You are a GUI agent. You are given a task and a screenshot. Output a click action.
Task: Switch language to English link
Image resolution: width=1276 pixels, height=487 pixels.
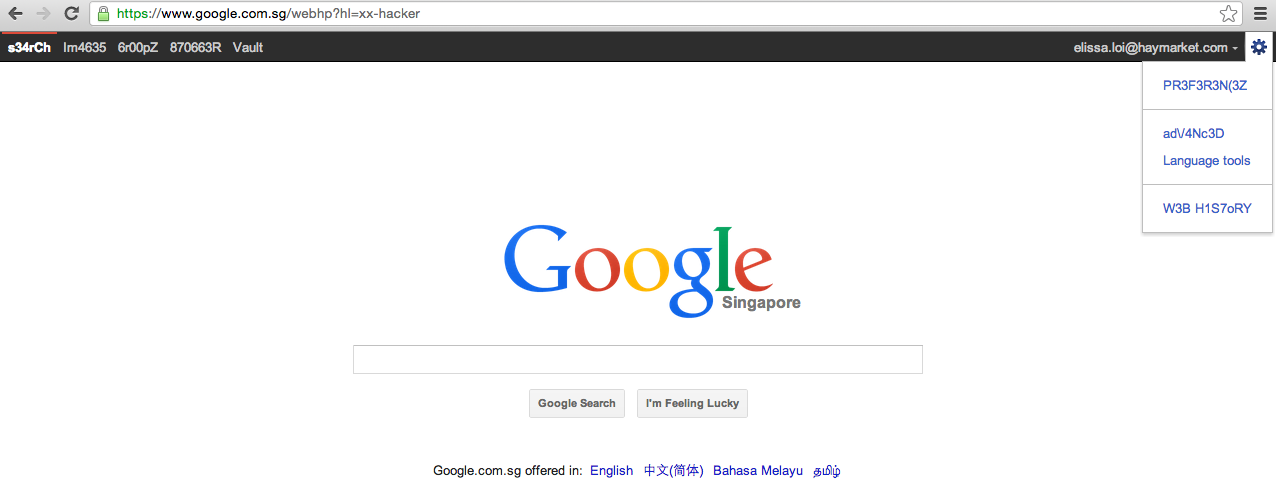[x=611, y=471]
